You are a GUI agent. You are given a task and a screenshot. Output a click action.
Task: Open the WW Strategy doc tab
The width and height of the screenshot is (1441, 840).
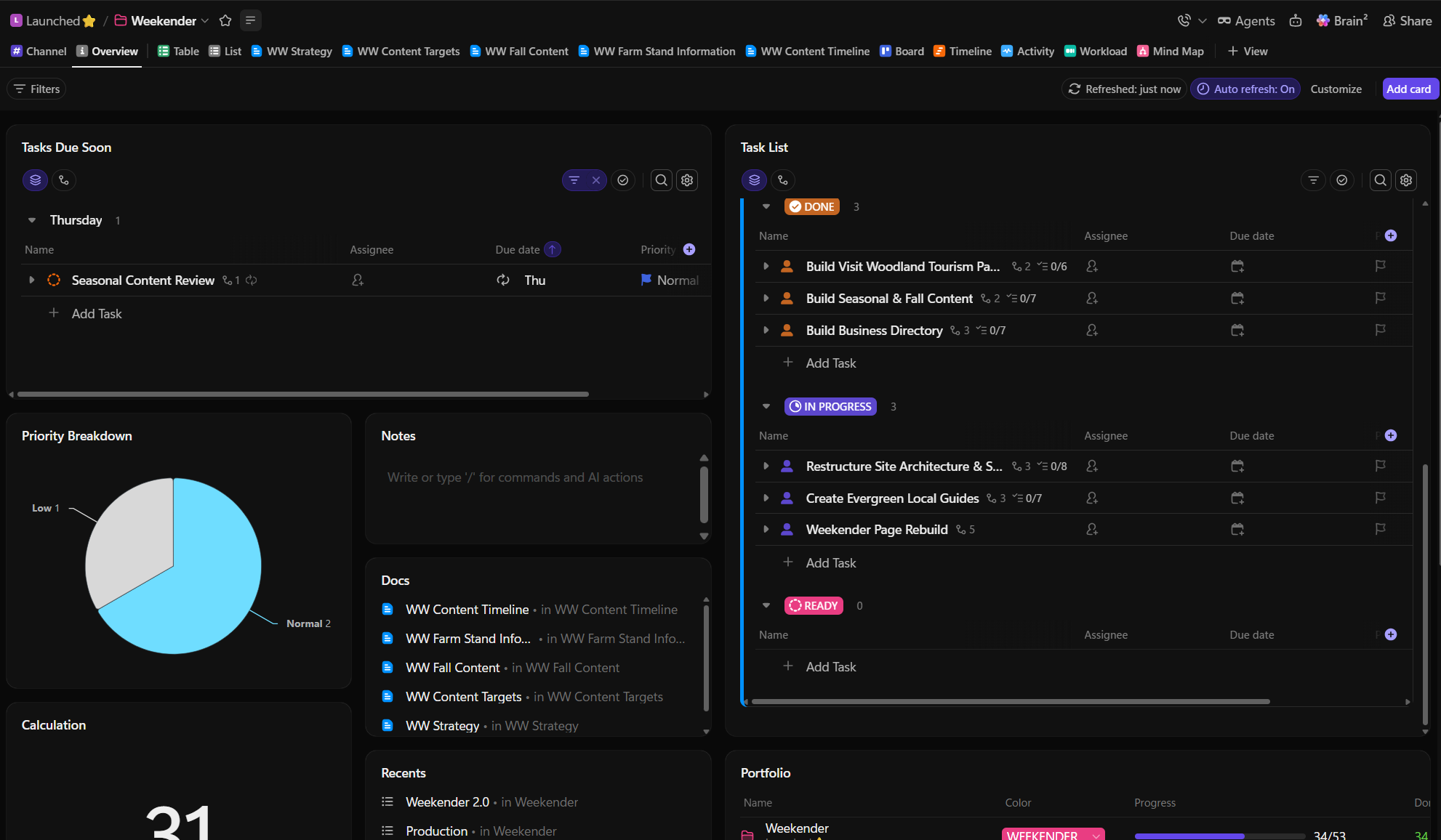click(x=292, y=51)
